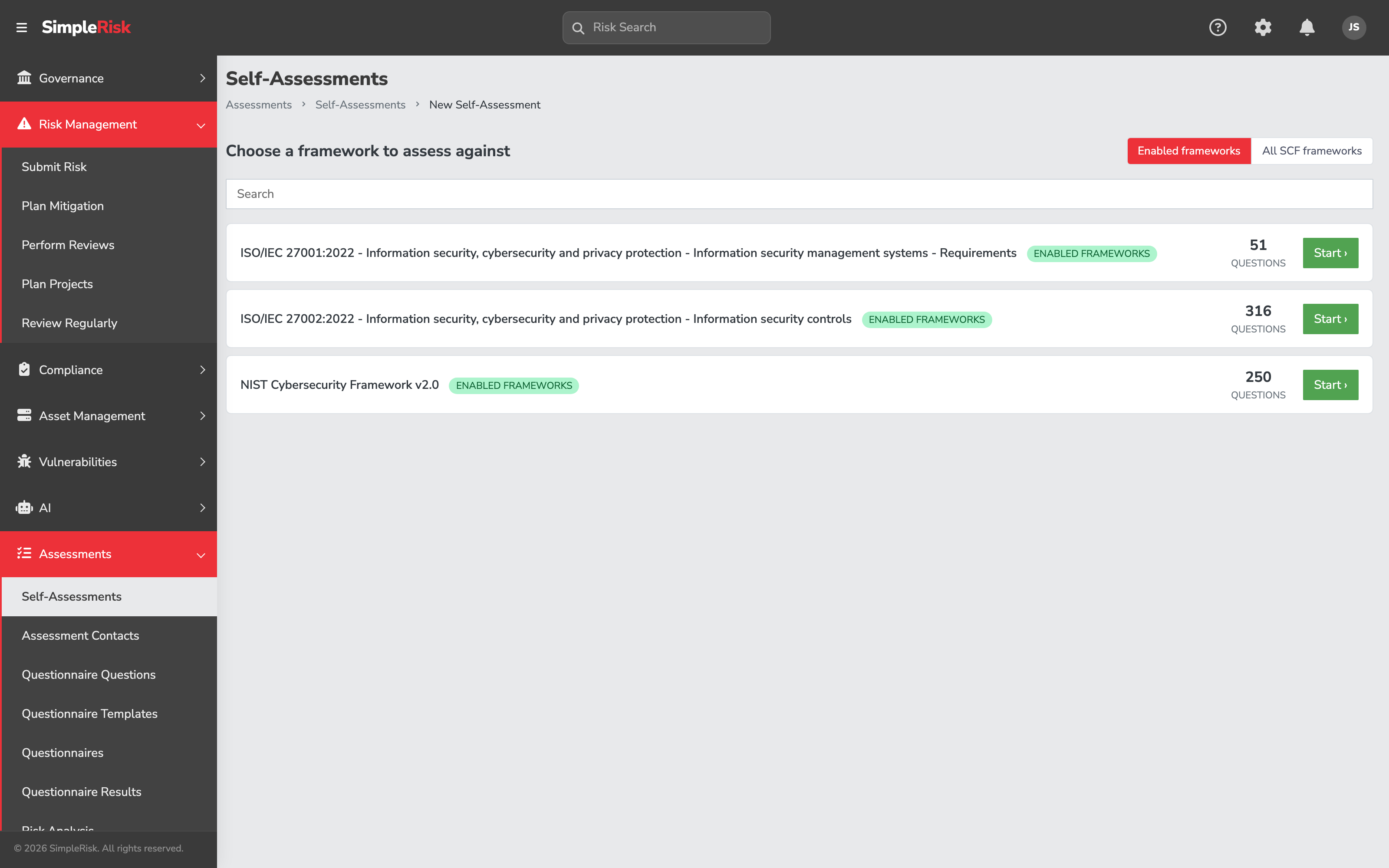Click the Asset Management server icon
The width and height of the screenshot is (1389, 868).
(x=24, y=415)
